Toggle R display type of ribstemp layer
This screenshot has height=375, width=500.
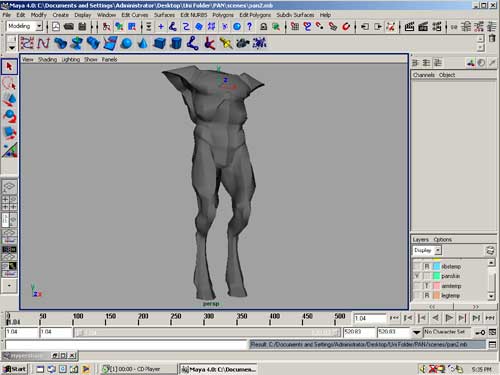pos(427,266)
